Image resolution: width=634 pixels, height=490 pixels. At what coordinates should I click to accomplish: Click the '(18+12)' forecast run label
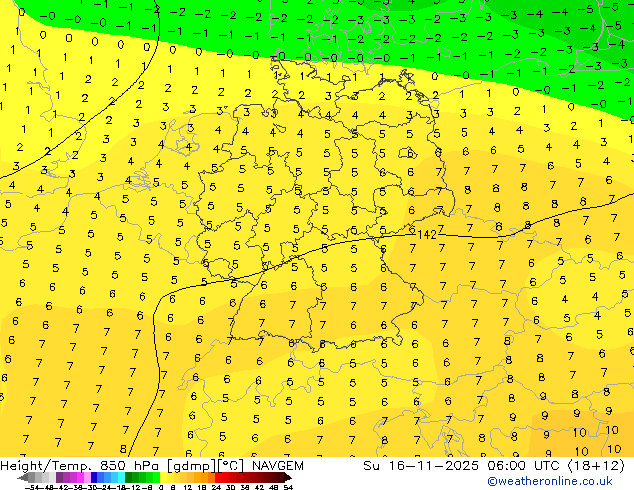pyautogui.click(x=597, y=466)
